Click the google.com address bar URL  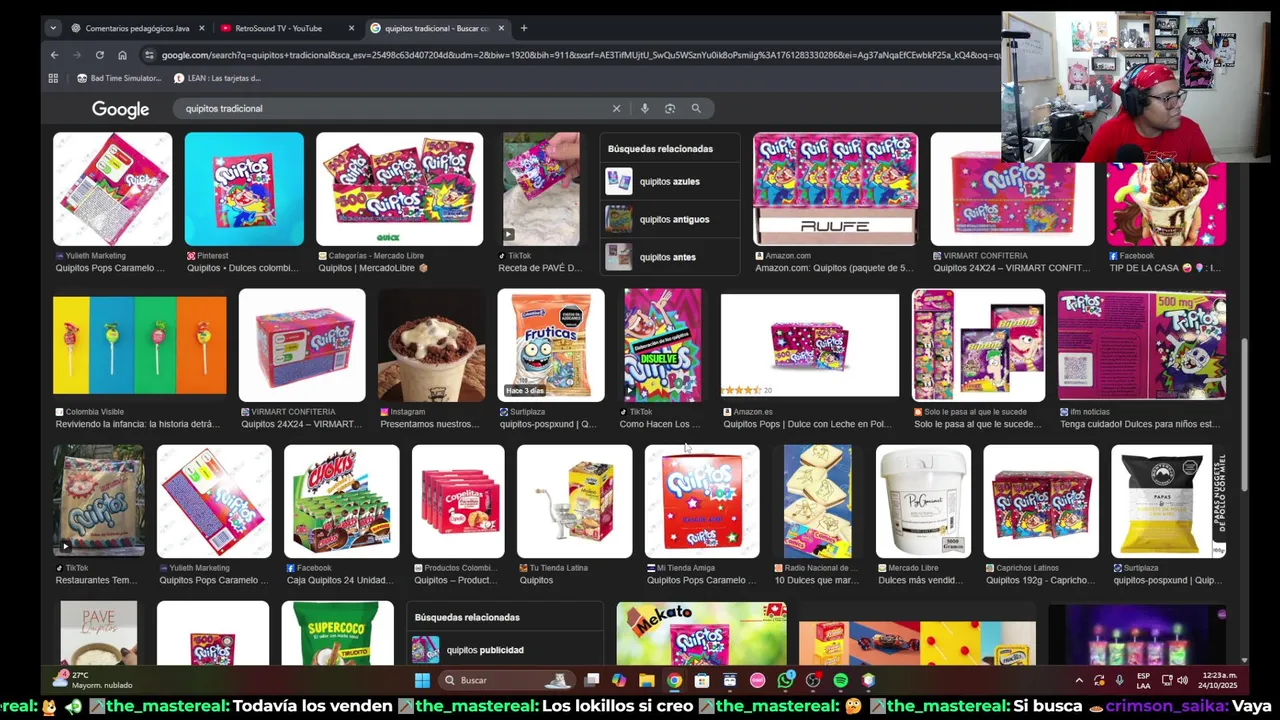pyautogui.click(x=580, y=55)
